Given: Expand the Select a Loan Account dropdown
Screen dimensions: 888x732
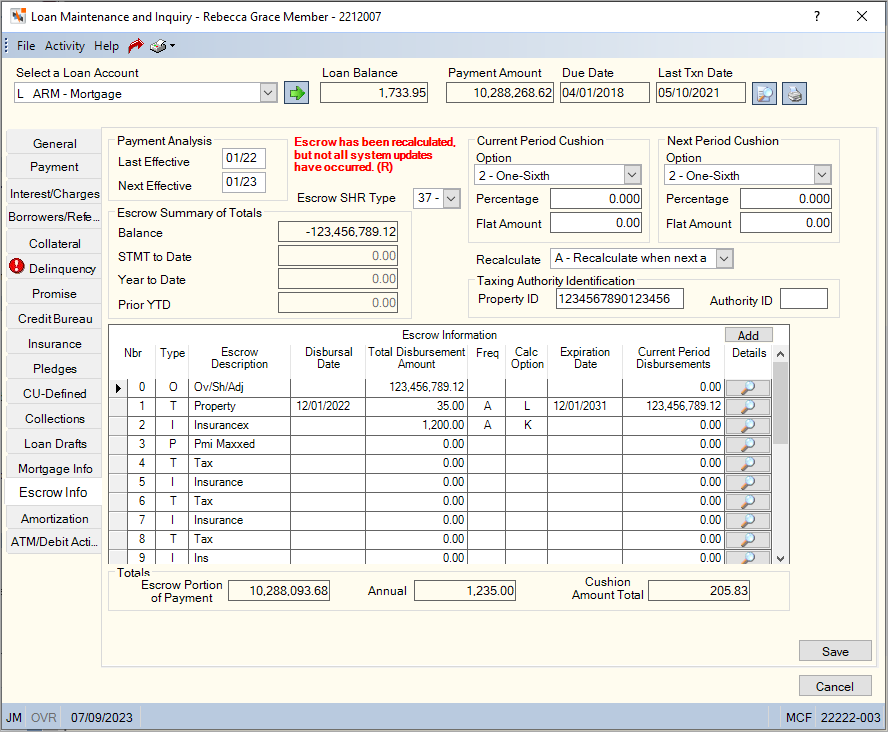Looking at the screenshot, I should [x=268, y=93].
